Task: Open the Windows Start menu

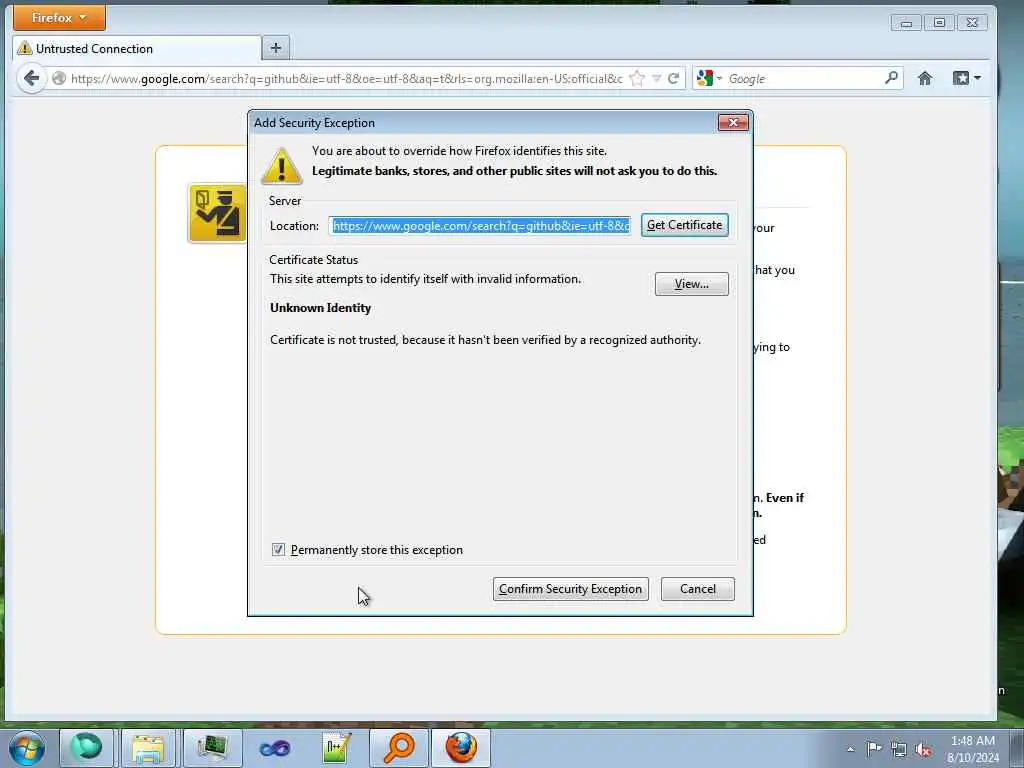Action: tap(27, 748)
